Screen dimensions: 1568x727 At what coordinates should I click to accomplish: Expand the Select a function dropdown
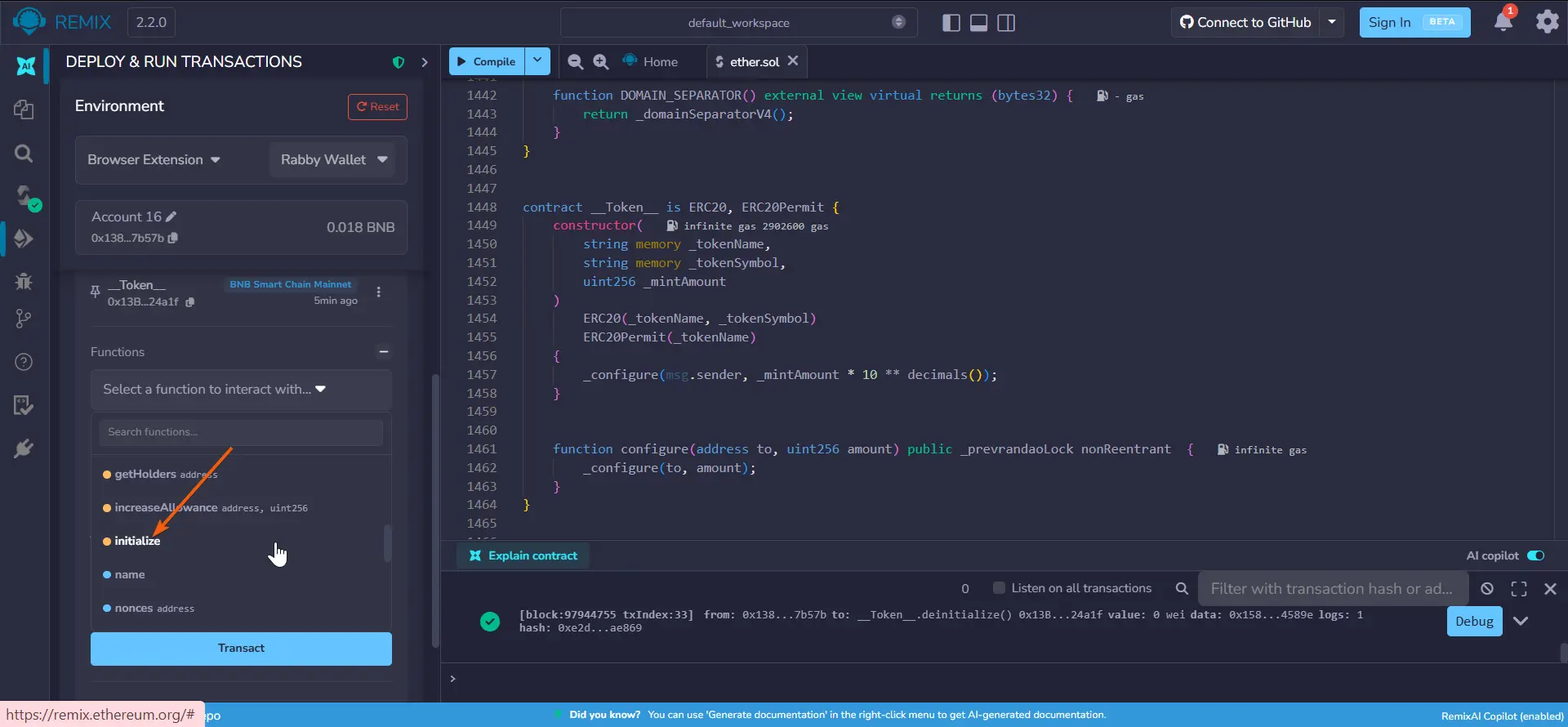point(241,390)
